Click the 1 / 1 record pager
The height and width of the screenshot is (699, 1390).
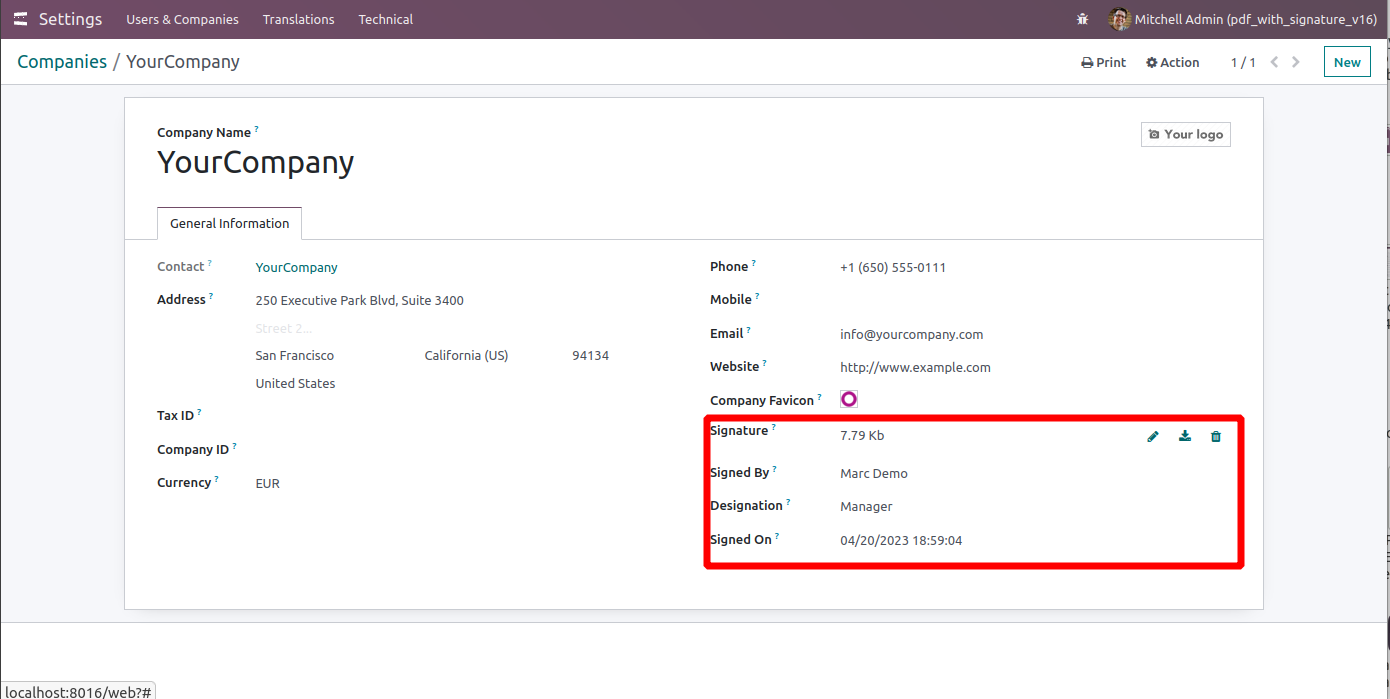pos(1243,62)
